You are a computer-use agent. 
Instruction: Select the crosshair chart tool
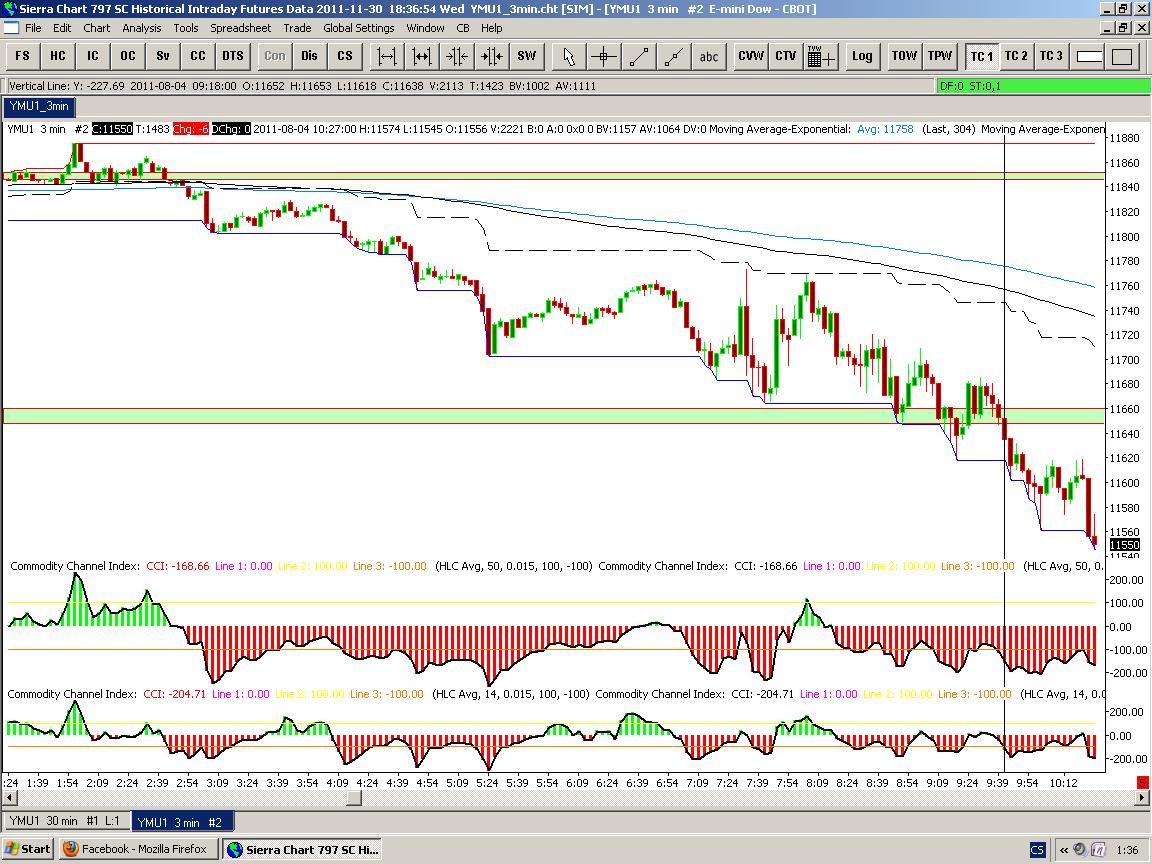pos(604,56)
